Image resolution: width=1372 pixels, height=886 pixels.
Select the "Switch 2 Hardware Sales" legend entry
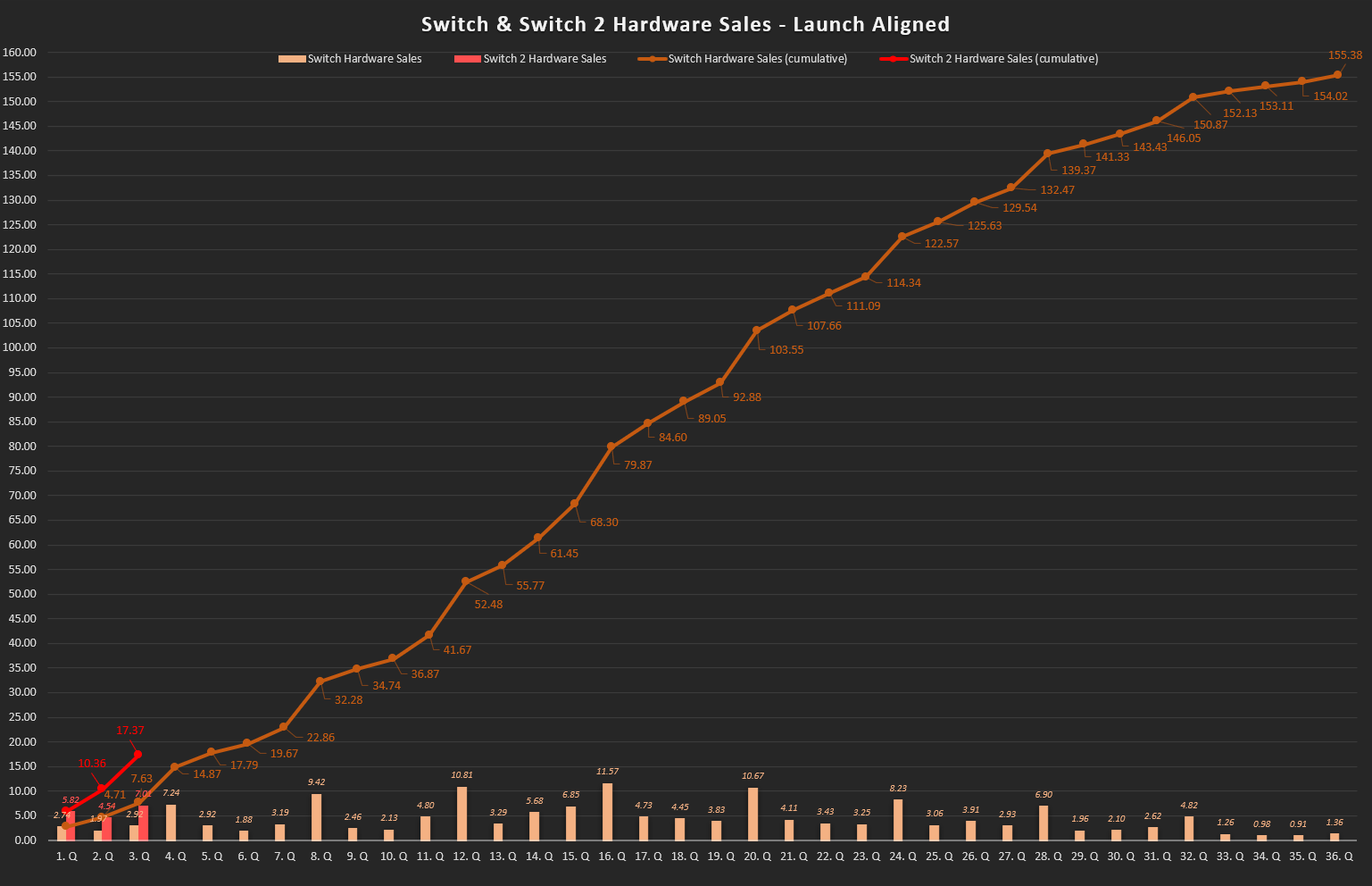pos(530,59)
